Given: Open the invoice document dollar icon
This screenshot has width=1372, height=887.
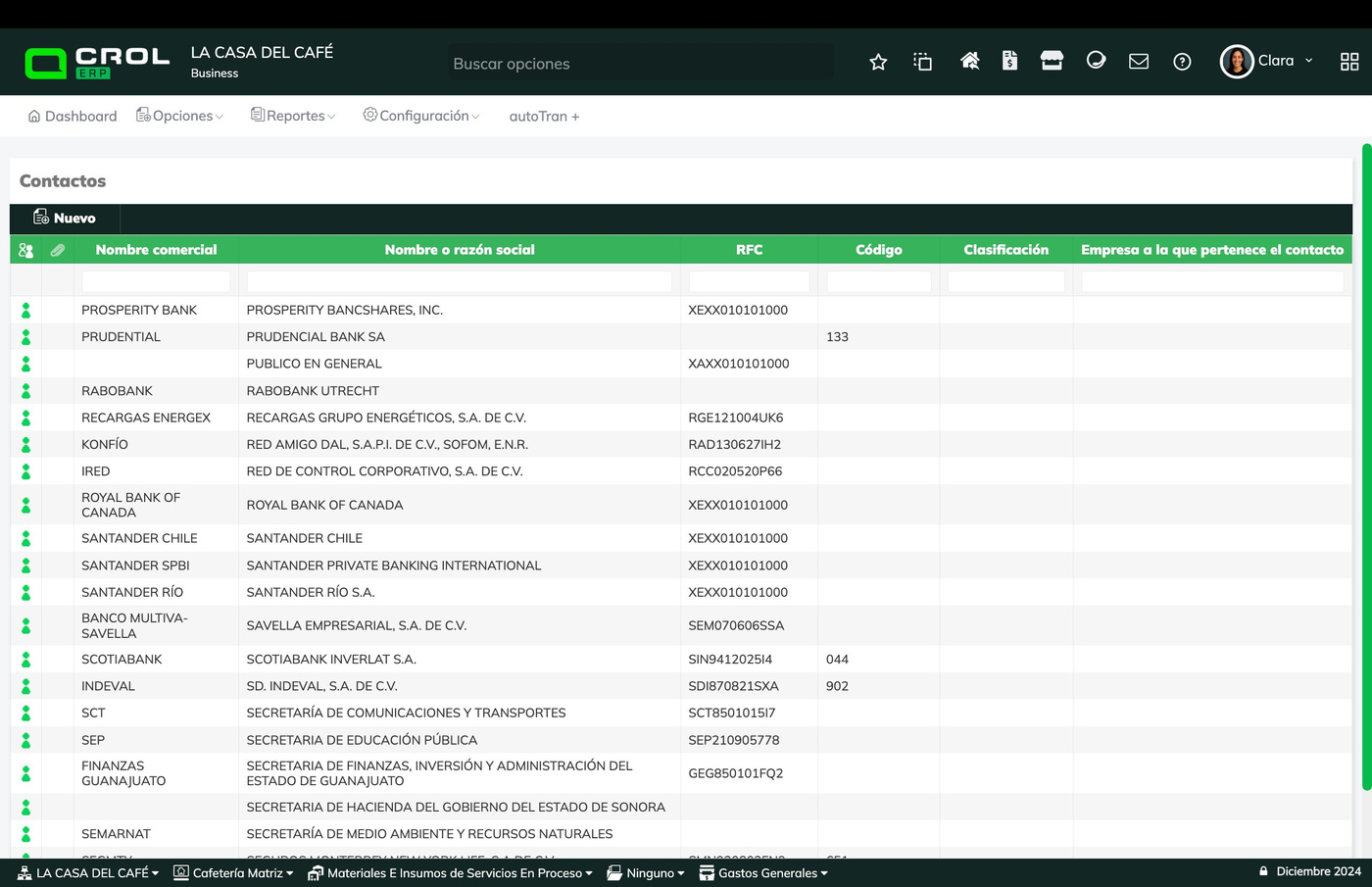Looking at the screenshot, I should coord(1009,61).
